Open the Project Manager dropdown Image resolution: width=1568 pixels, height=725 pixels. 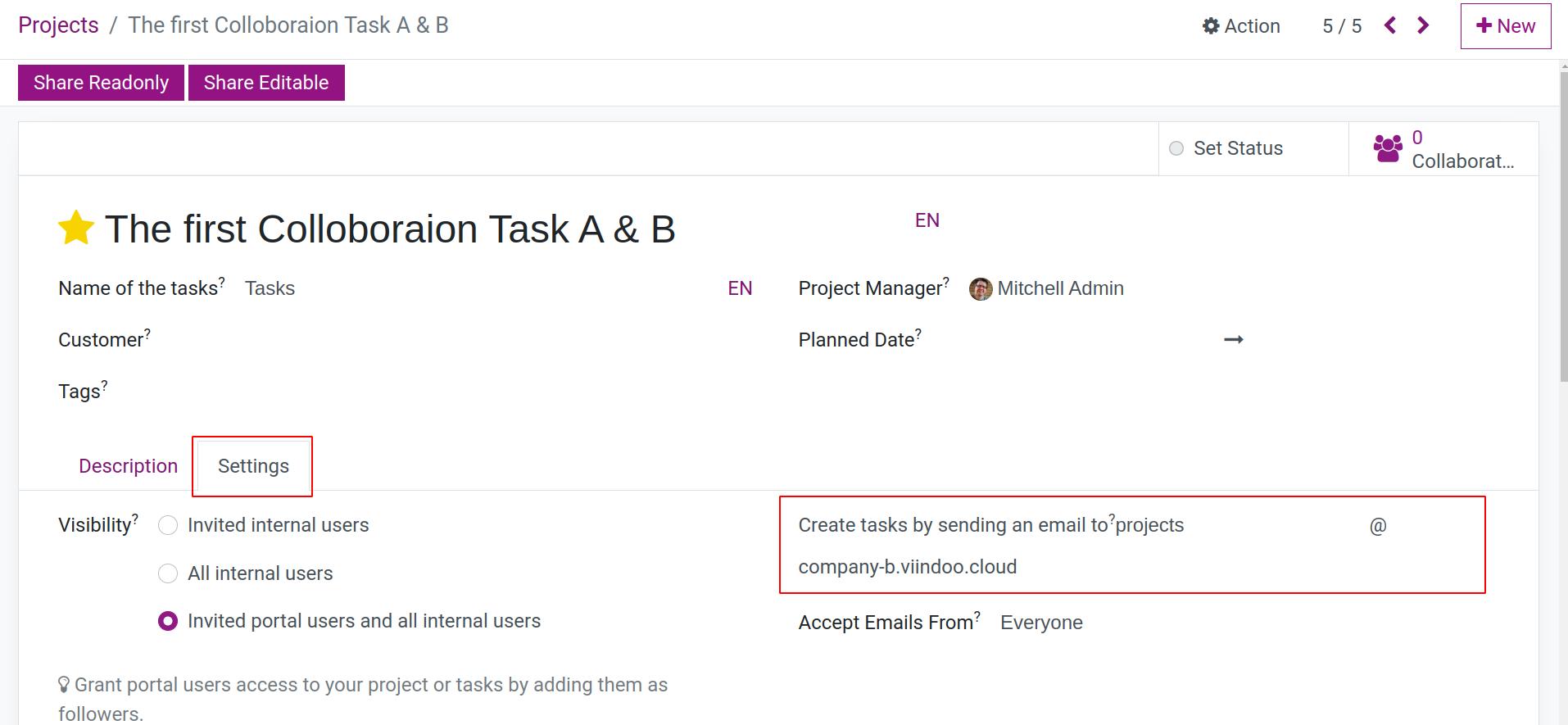pyautogui.click(x=1229, y=288)
